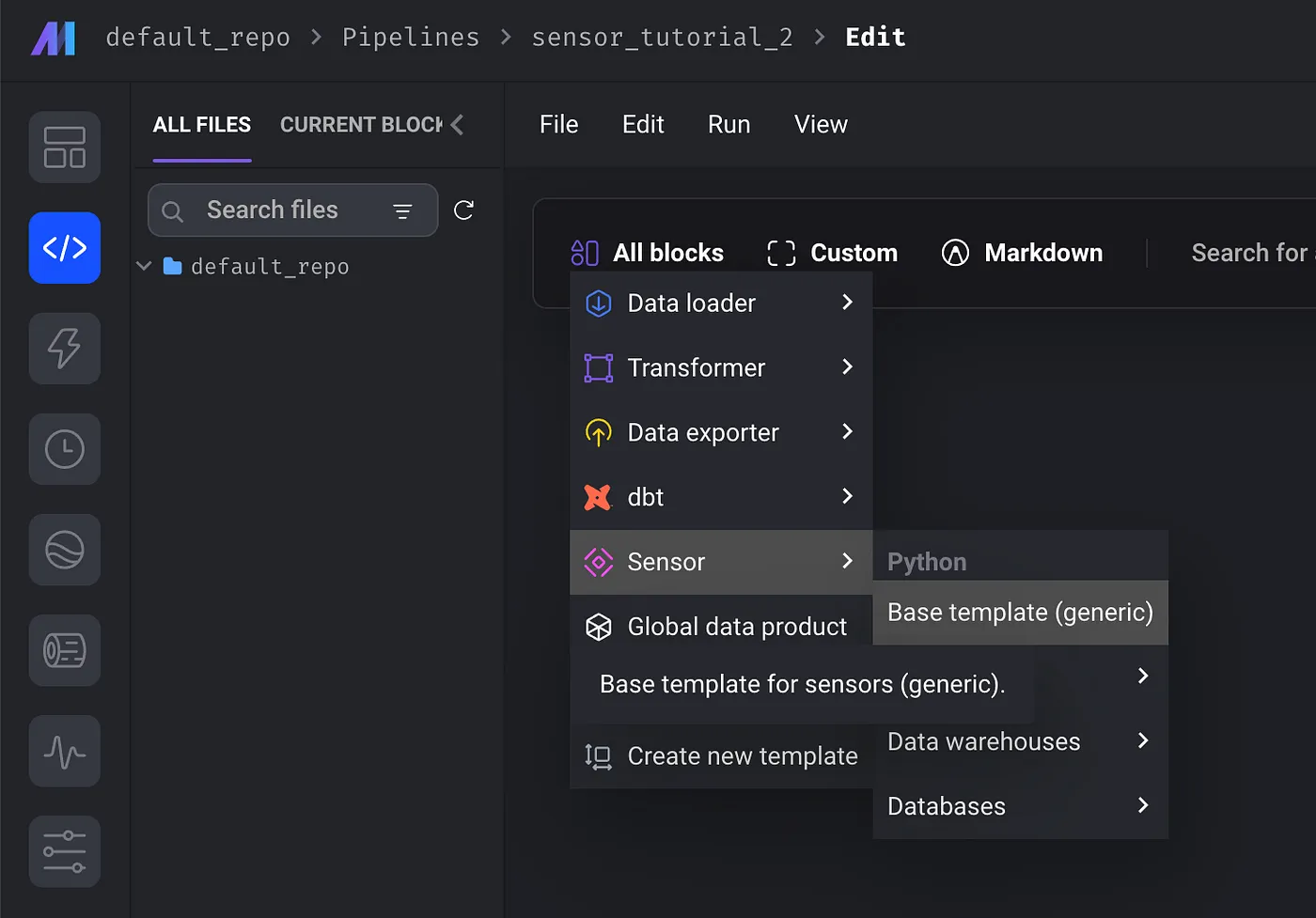Open the logs scroll sidebar icon

point(65,650)
